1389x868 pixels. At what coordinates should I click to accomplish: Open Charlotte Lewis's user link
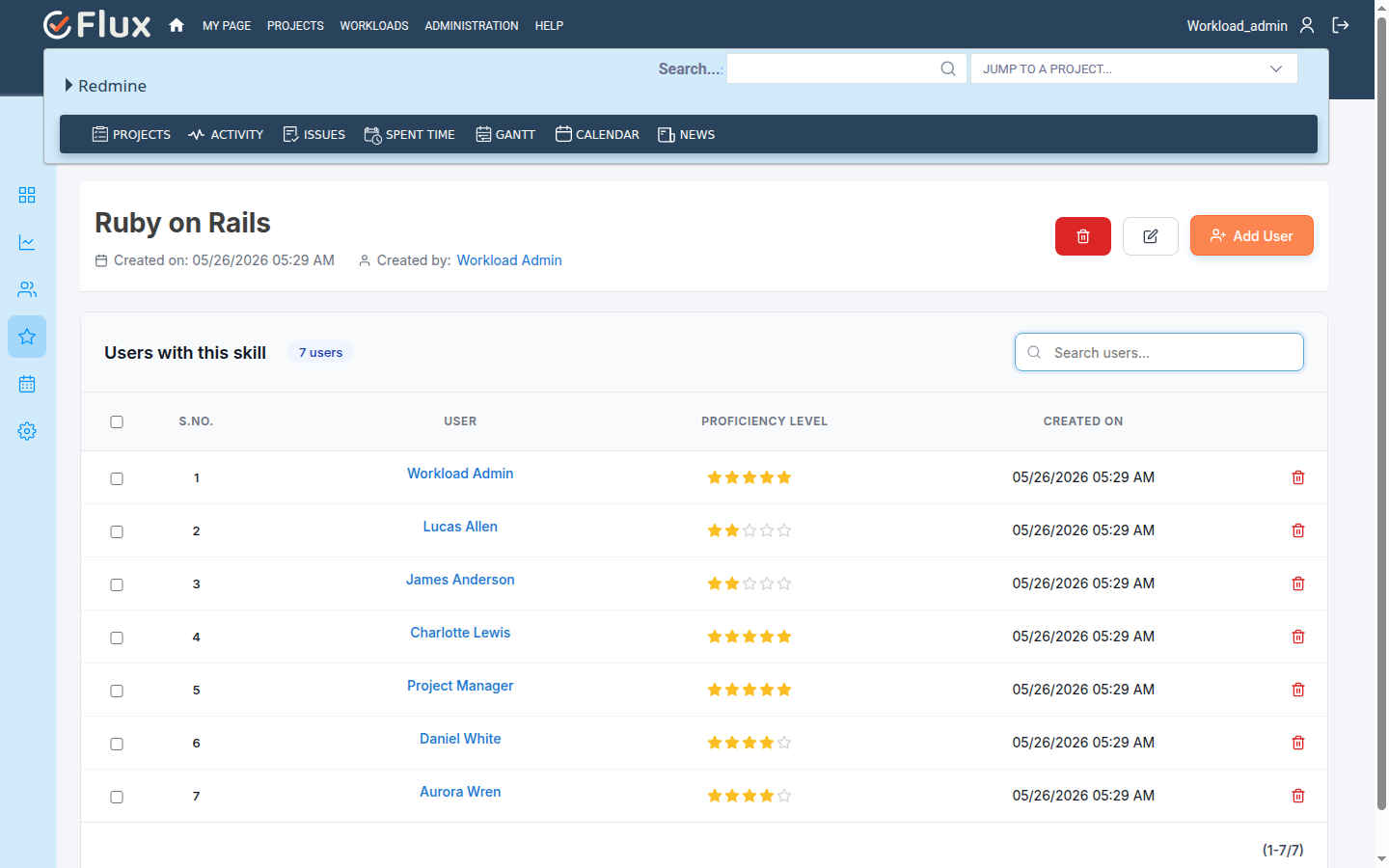click(x=460, y=633)
